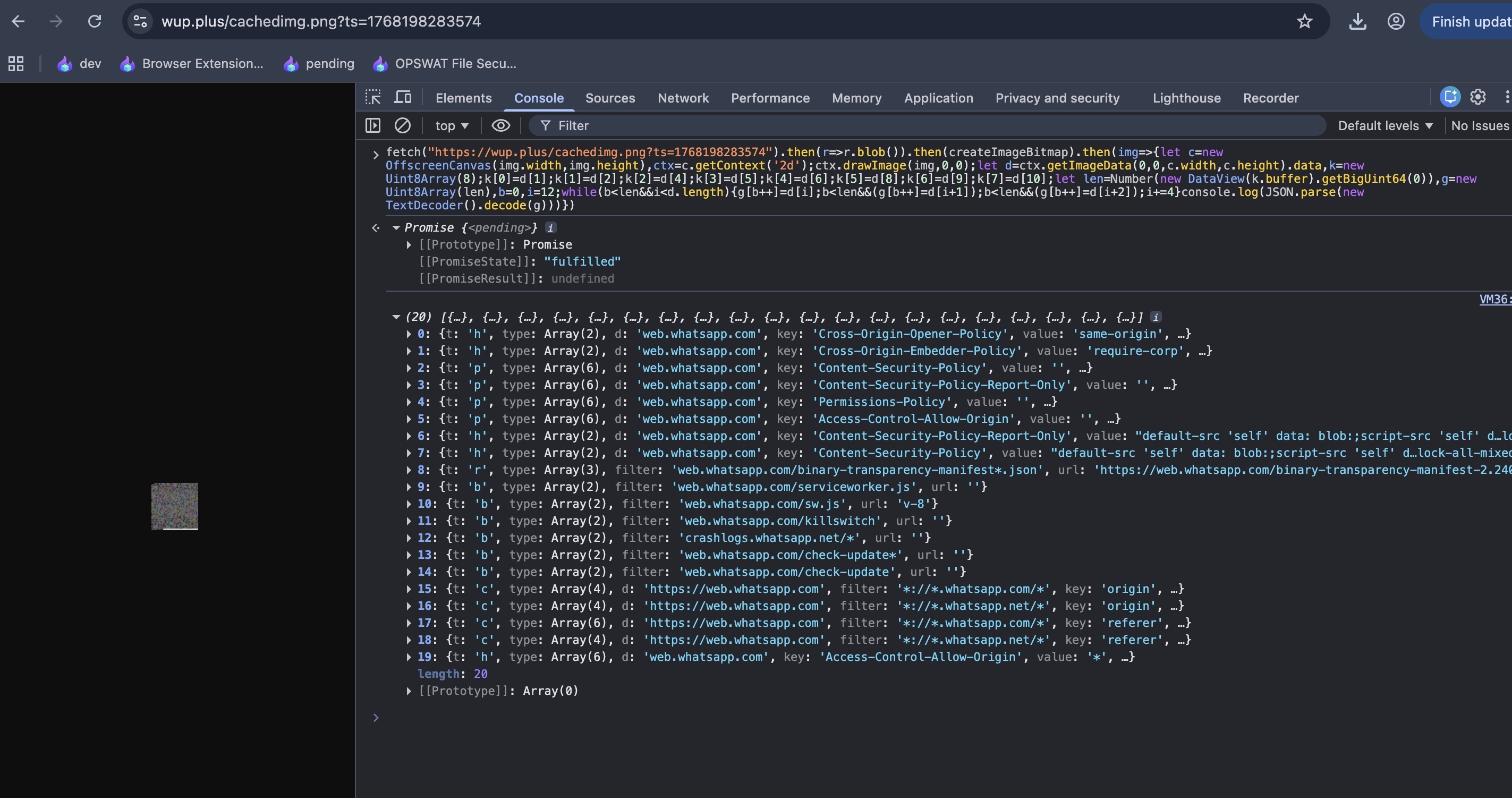Open browser downloads
This screenshot has height=798, width=1512.
pos(1357,21)
